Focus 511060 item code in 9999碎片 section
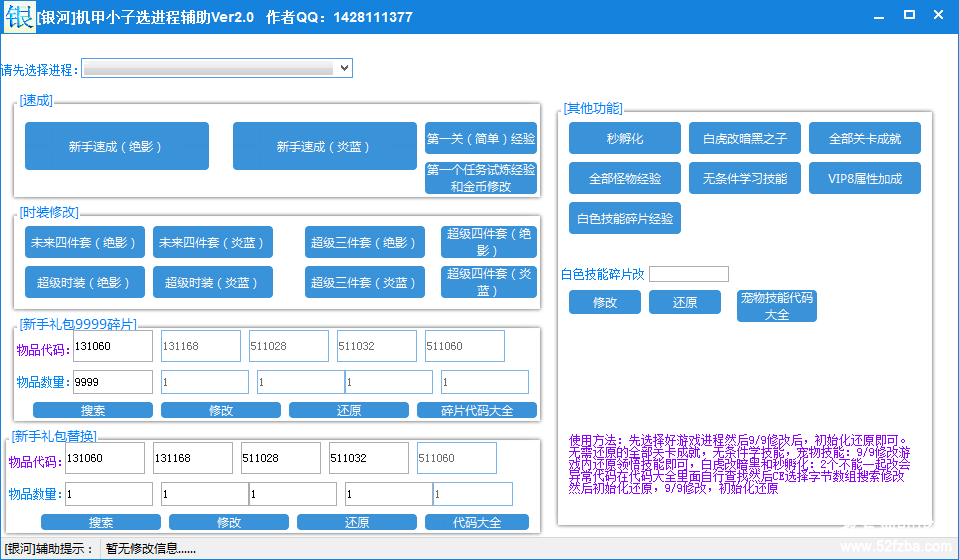This screenshot has width=959, height=560. tap(465, 346)
